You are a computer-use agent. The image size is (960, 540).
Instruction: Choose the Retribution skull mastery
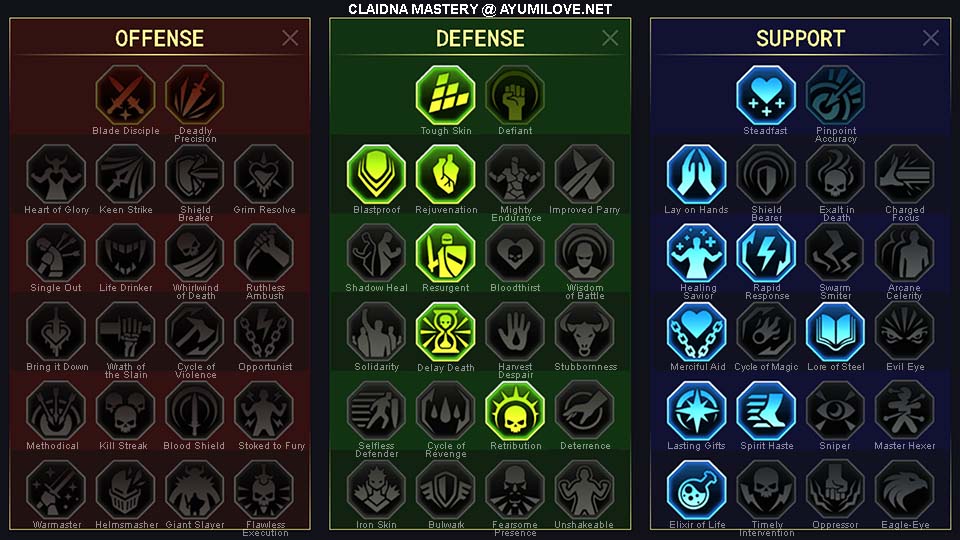point(515,410)
